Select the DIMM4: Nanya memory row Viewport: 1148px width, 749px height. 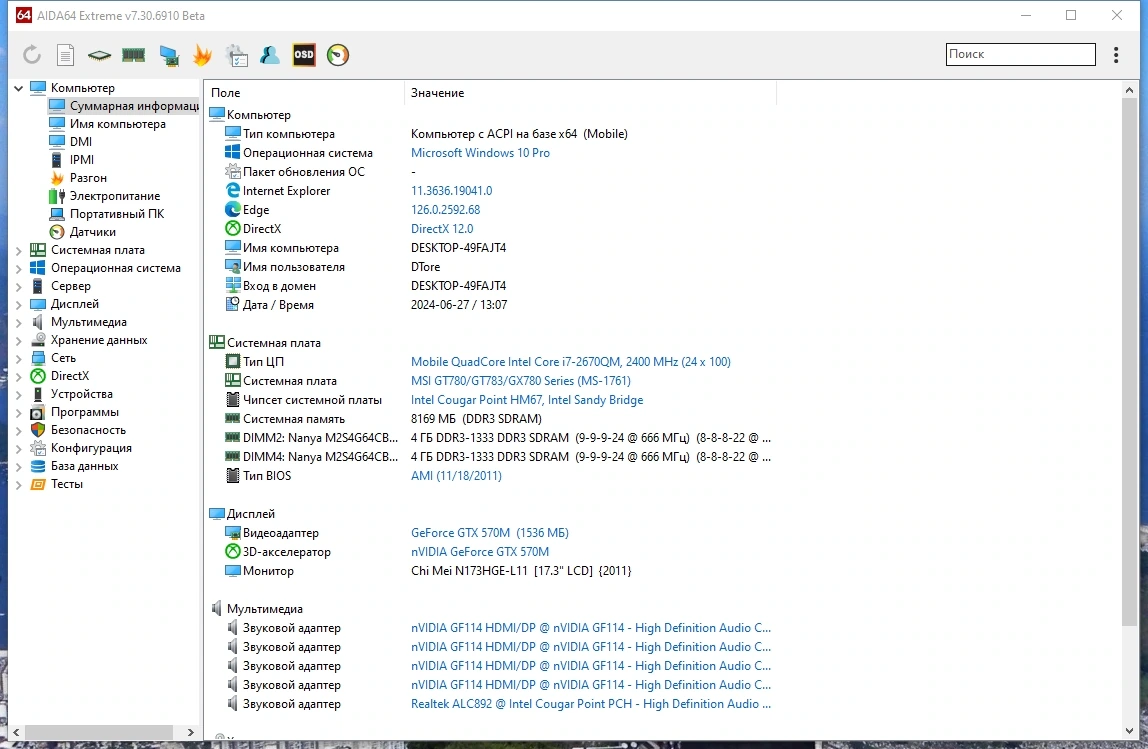[x=491, y=457]
